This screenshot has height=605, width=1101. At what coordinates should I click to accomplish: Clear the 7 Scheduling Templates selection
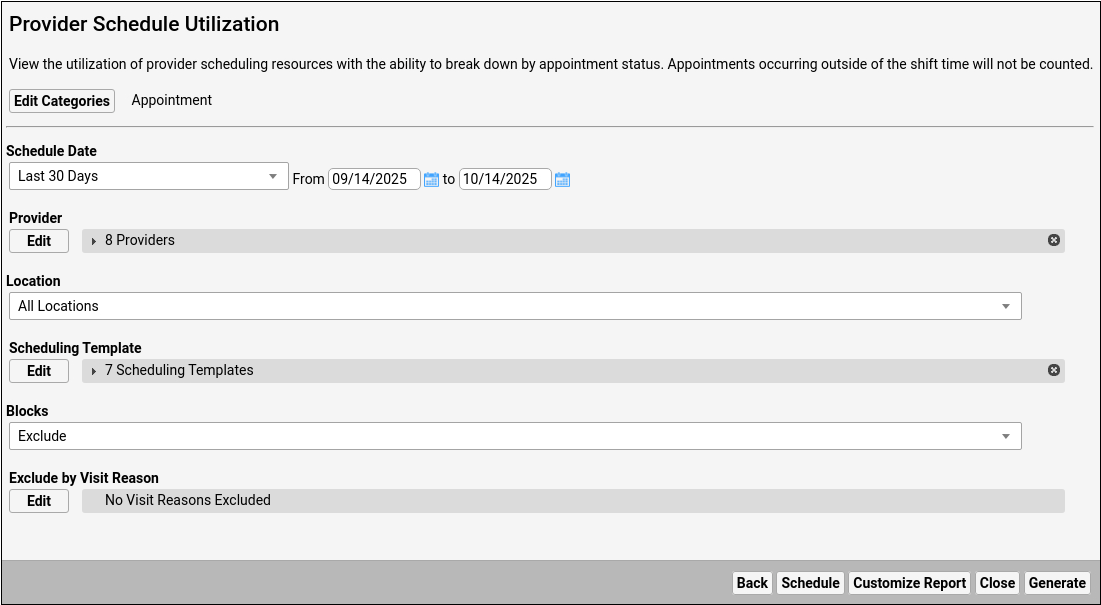pyautogui.click(x=1054, y=370)
